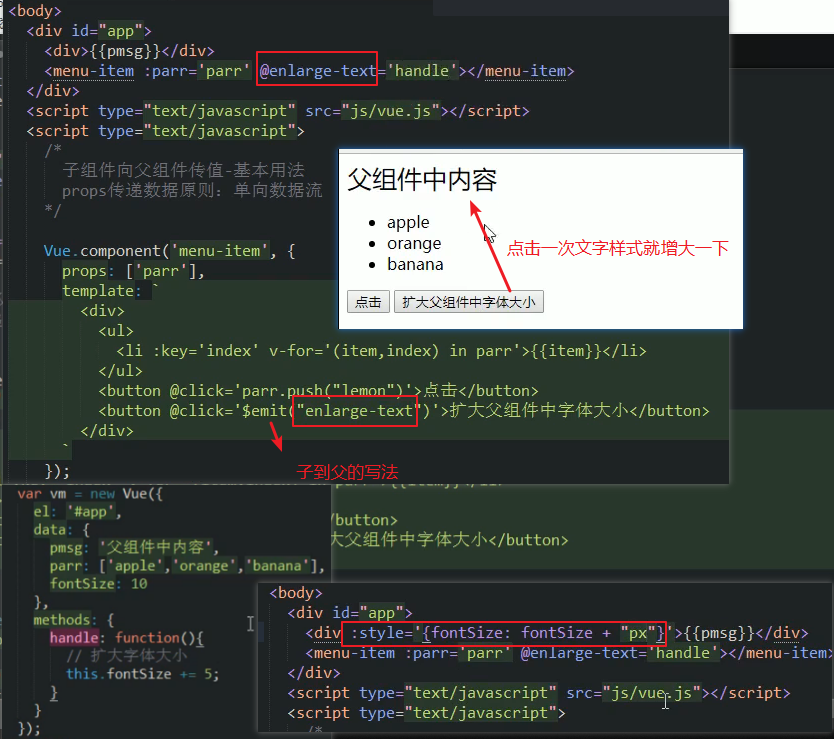
Task: Select the banana list item
Action: click(415, 264)
